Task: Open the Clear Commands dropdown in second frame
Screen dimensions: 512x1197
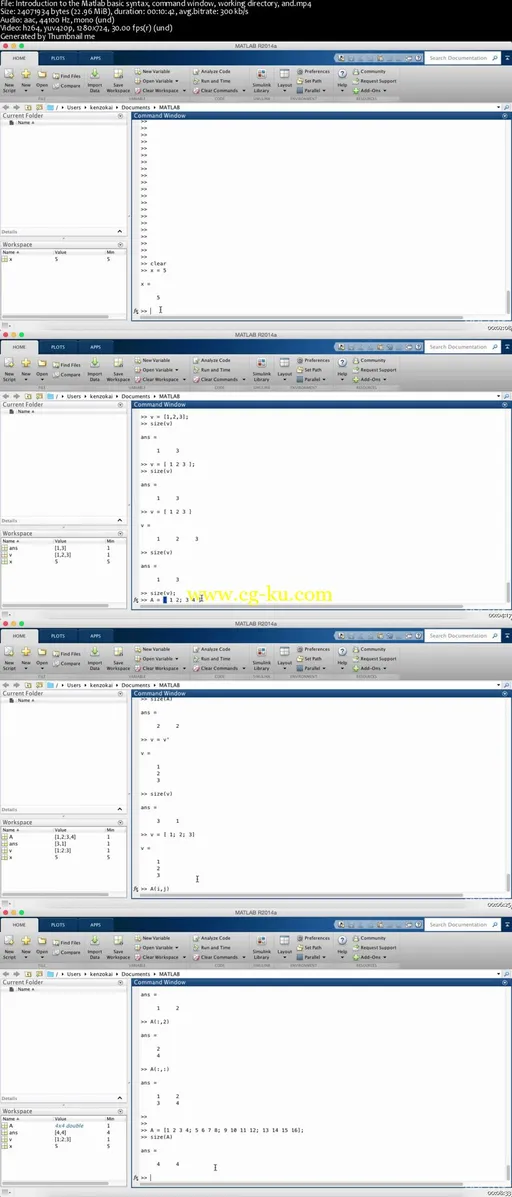Action: point(220,379)
